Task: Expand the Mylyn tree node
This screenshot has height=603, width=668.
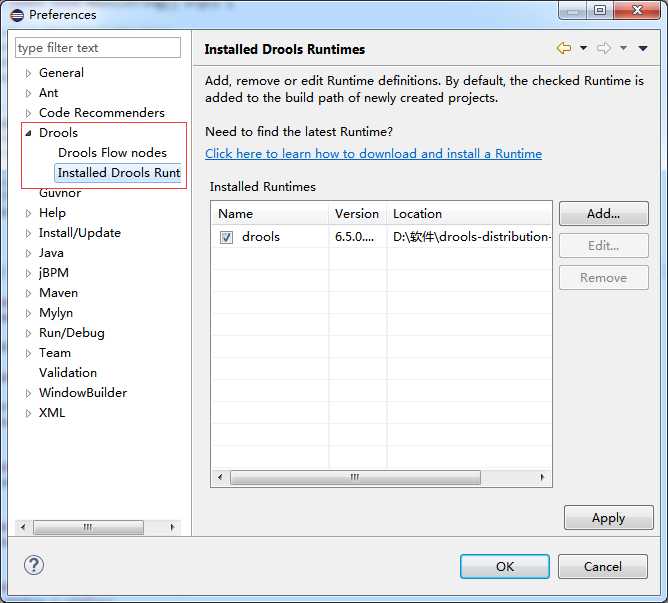Action: pos(28,313)
